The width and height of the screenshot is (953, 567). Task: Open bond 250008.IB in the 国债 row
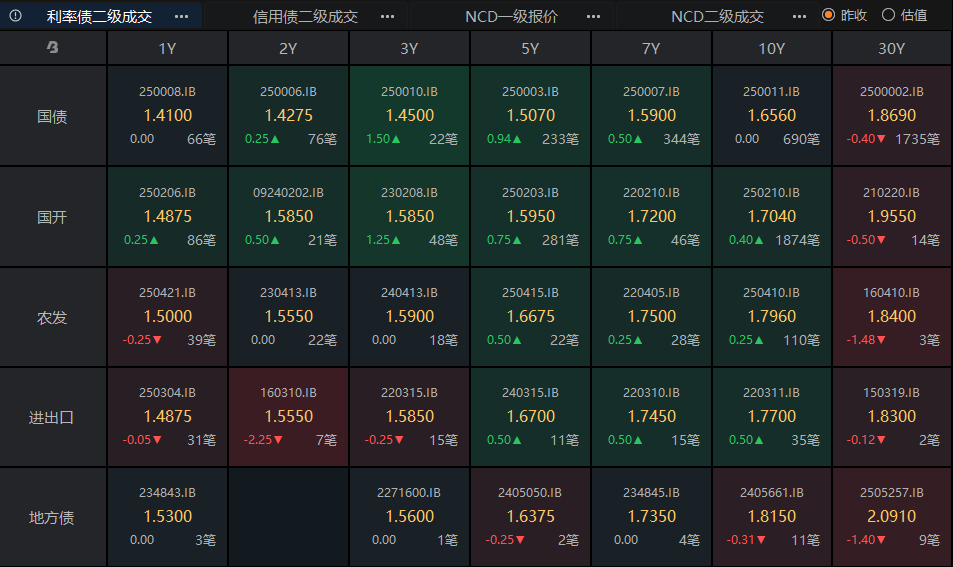click(x=167, y=115)
